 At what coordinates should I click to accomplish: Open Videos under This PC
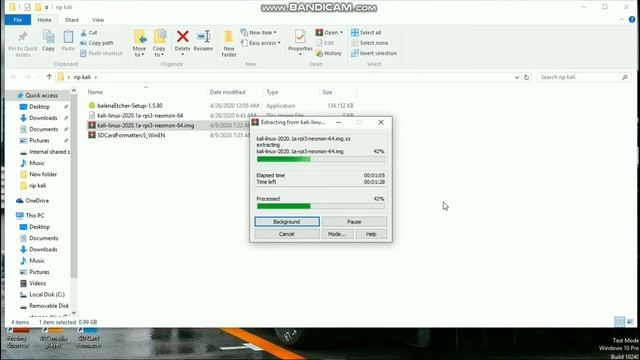coord(37,283)
